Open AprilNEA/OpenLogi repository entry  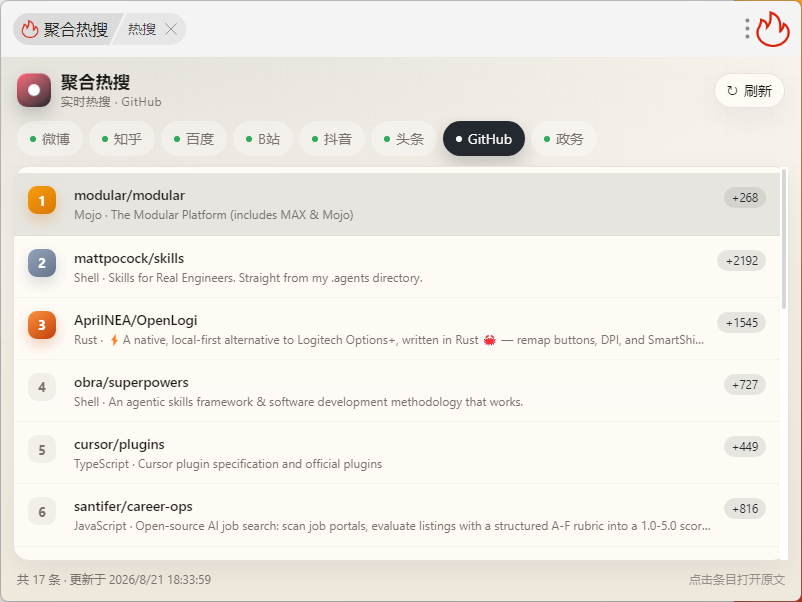[397, 328]
